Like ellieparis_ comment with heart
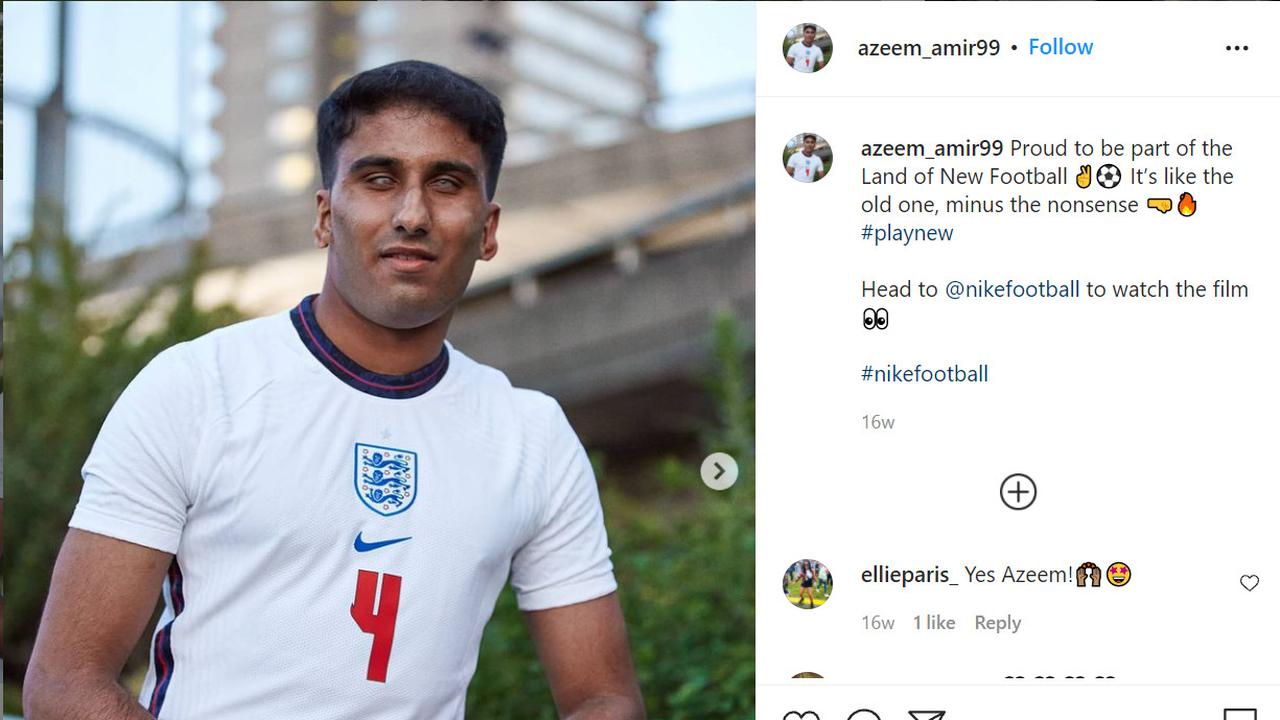 (1249, 583)
